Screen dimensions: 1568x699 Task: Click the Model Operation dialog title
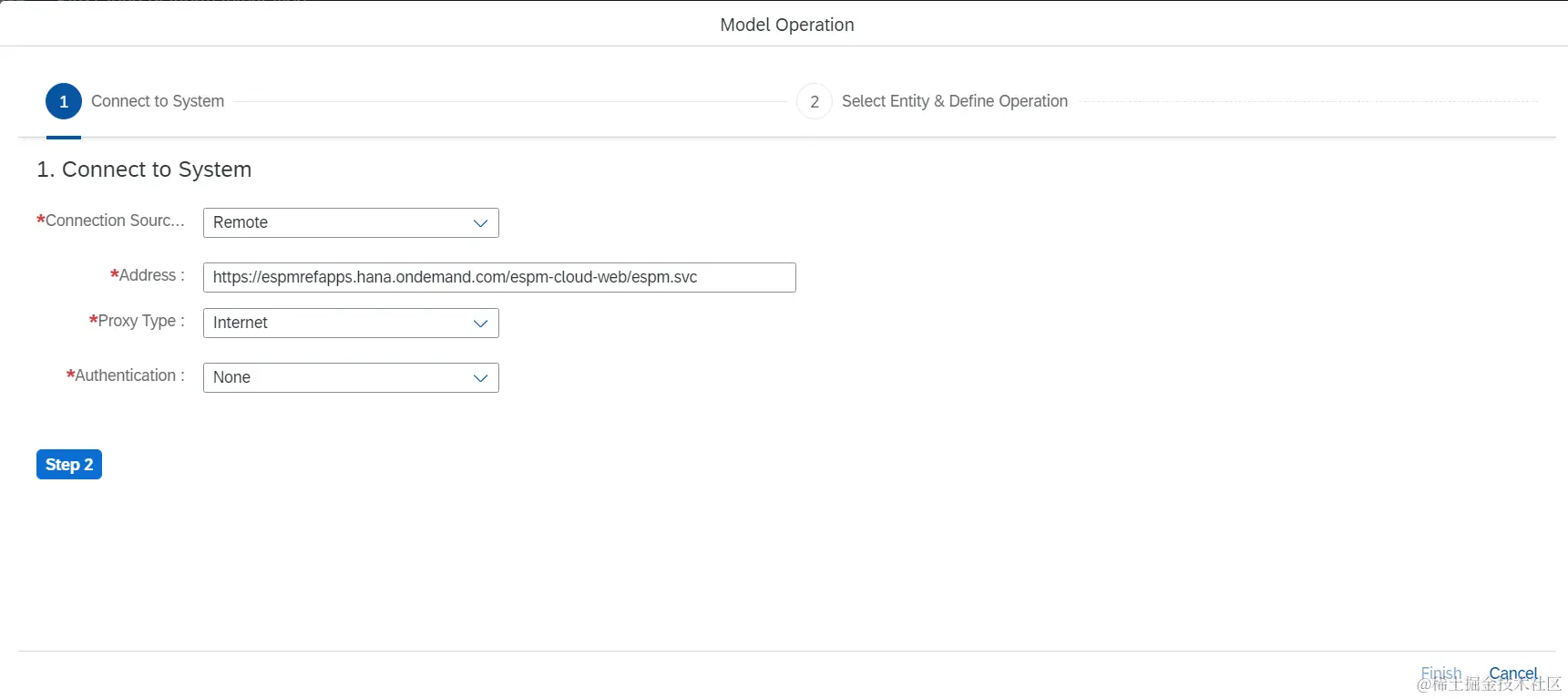[x=787, y=25]
